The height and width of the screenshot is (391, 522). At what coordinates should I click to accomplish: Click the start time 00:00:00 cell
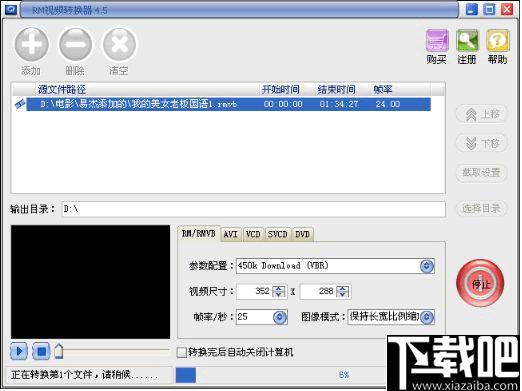283,104
